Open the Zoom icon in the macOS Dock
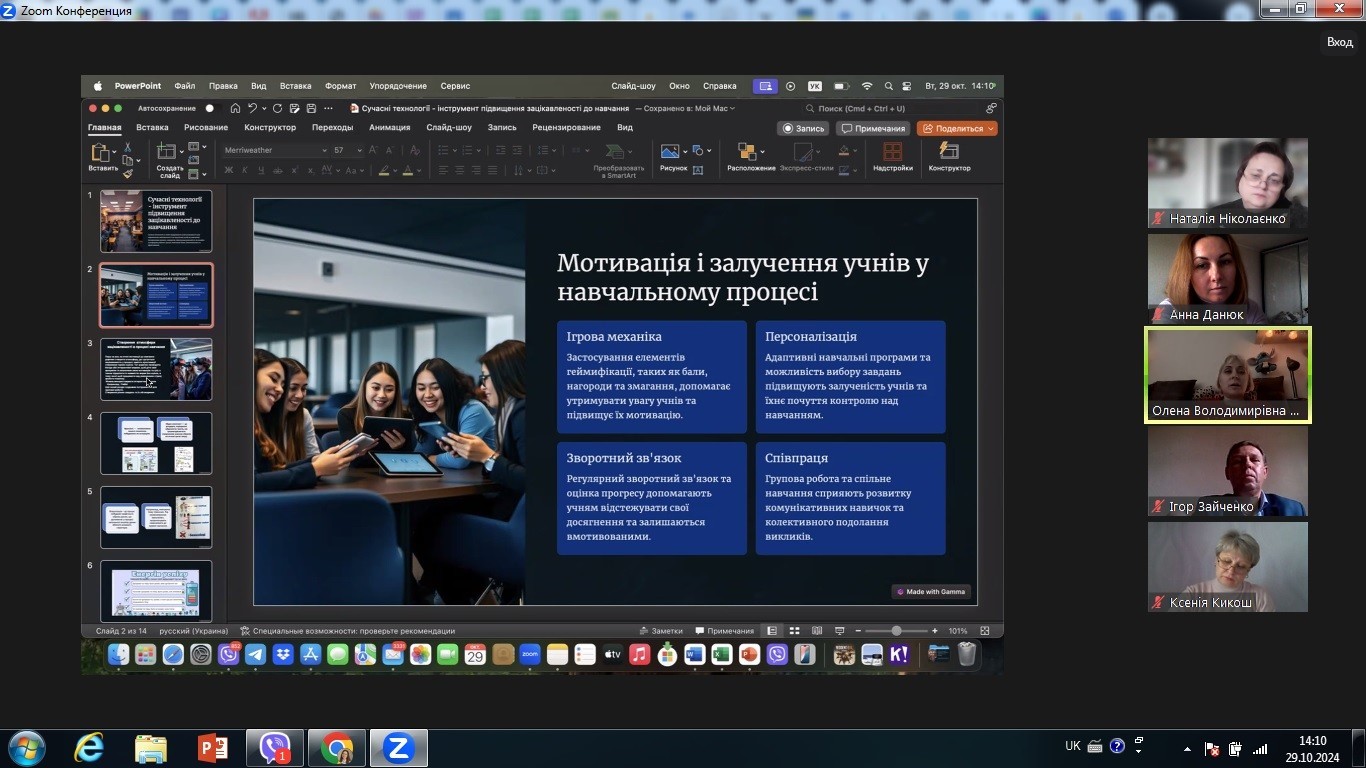 coord(530,654)
